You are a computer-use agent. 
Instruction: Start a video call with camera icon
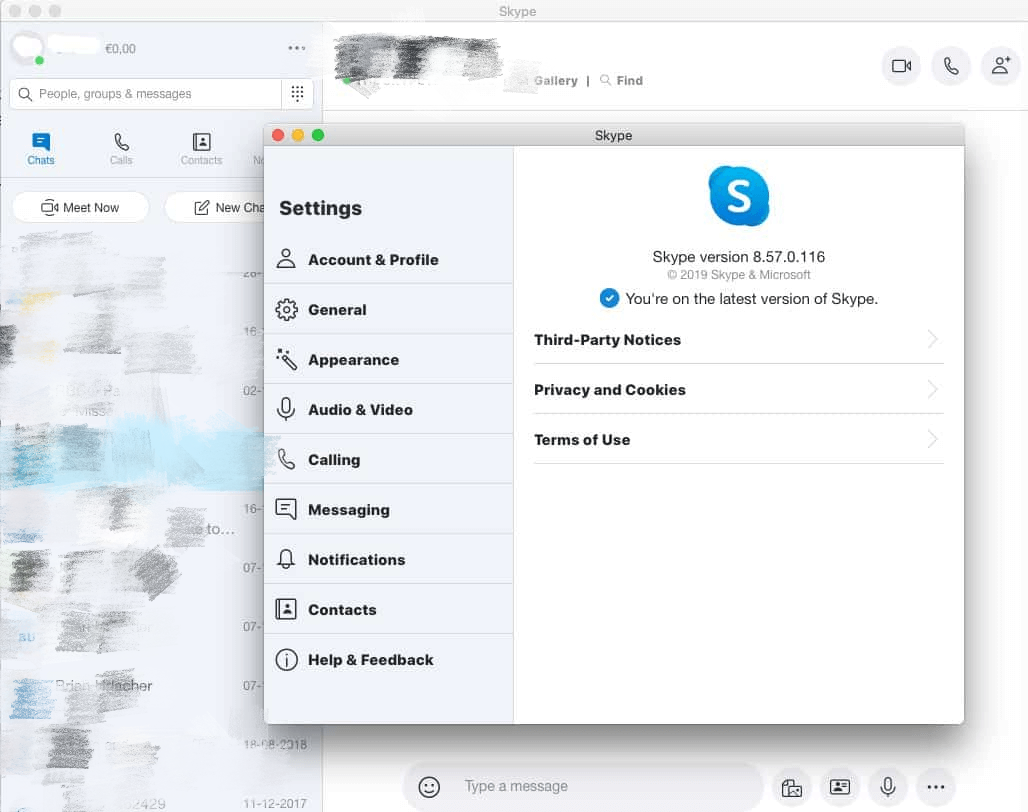click(901, 66)
